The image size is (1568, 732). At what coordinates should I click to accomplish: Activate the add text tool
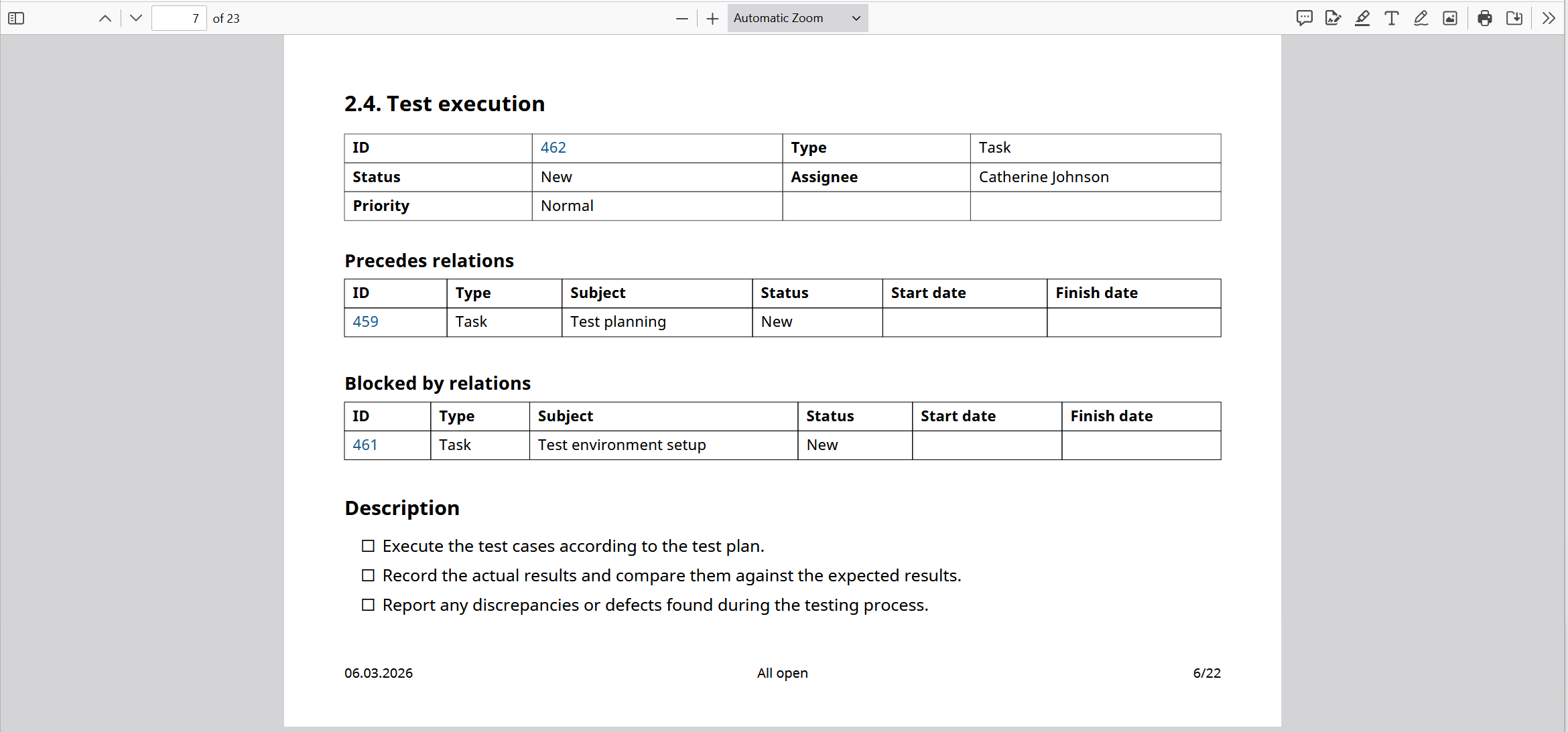pos(1391,18)
